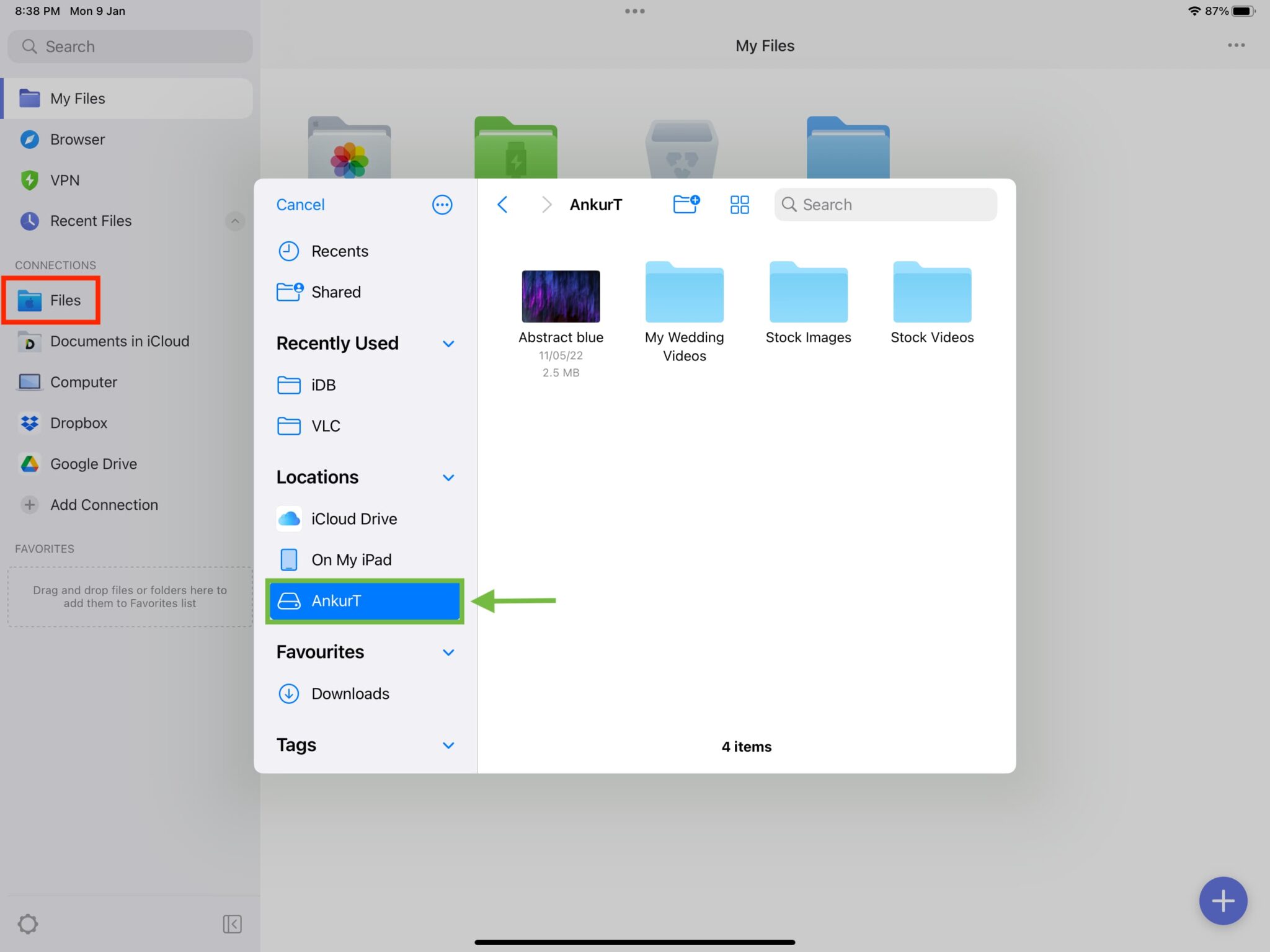
Task: Open the settings gear icon
Action: point(28,924)
